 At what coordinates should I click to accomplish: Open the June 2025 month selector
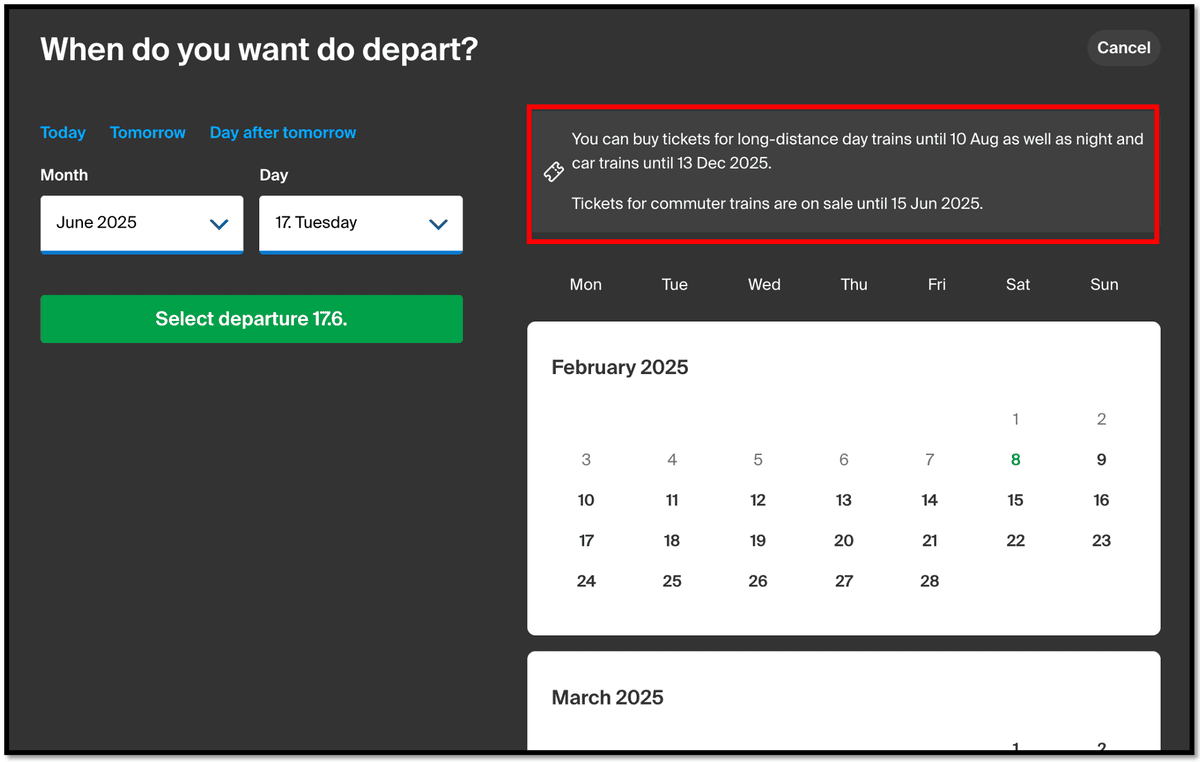[x=142, y=224]
